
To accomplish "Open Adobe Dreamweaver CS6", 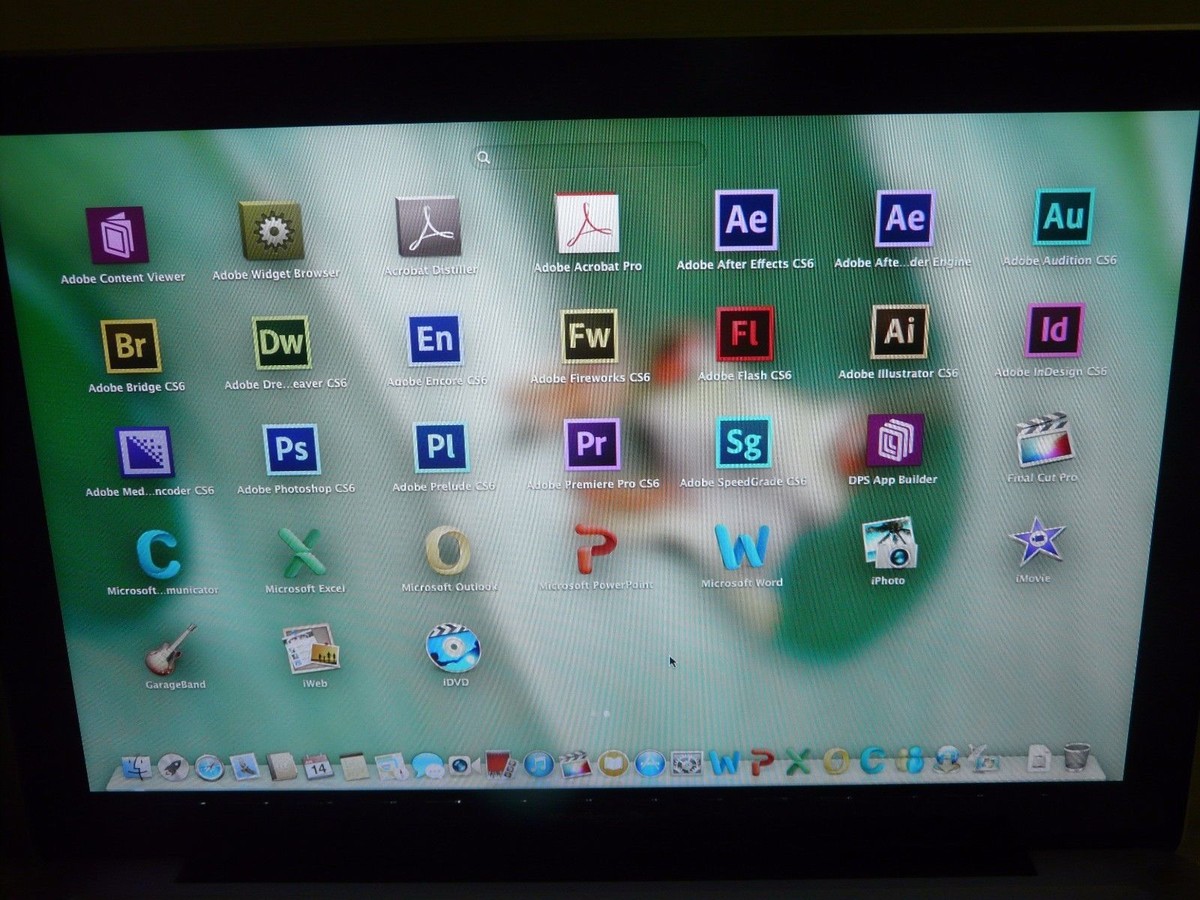I will [x=282, y=343].
